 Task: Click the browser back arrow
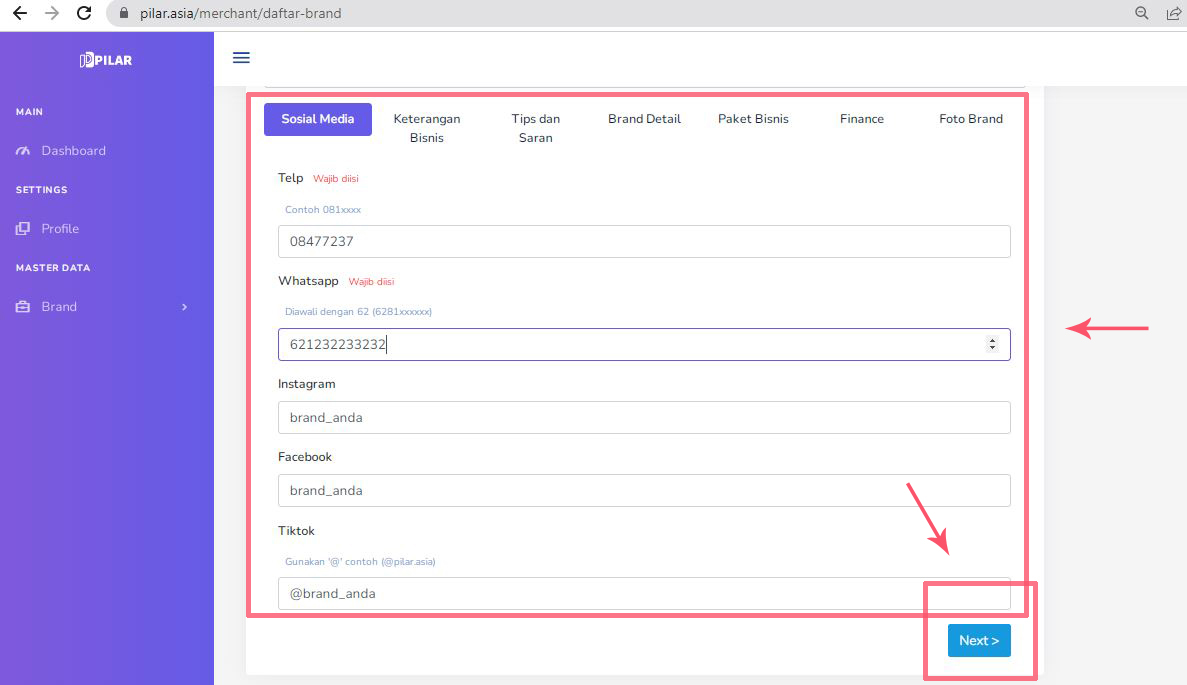pos(19,14)
